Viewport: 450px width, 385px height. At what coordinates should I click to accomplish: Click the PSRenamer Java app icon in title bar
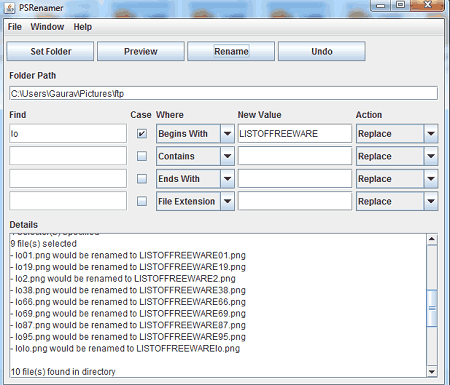pyautogui.click(x=10, y=8)
